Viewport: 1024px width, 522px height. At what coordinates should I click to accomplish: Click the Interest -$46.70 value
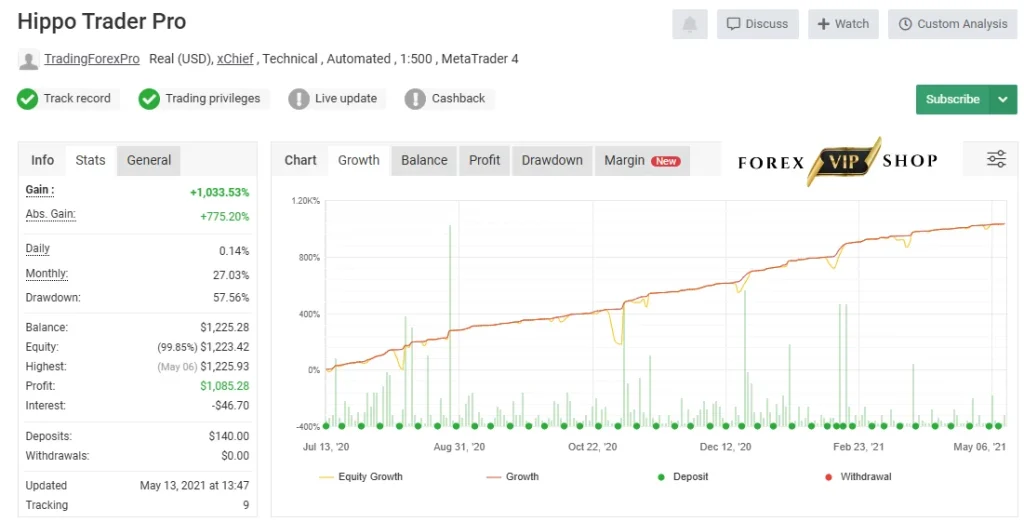[231, 406]
